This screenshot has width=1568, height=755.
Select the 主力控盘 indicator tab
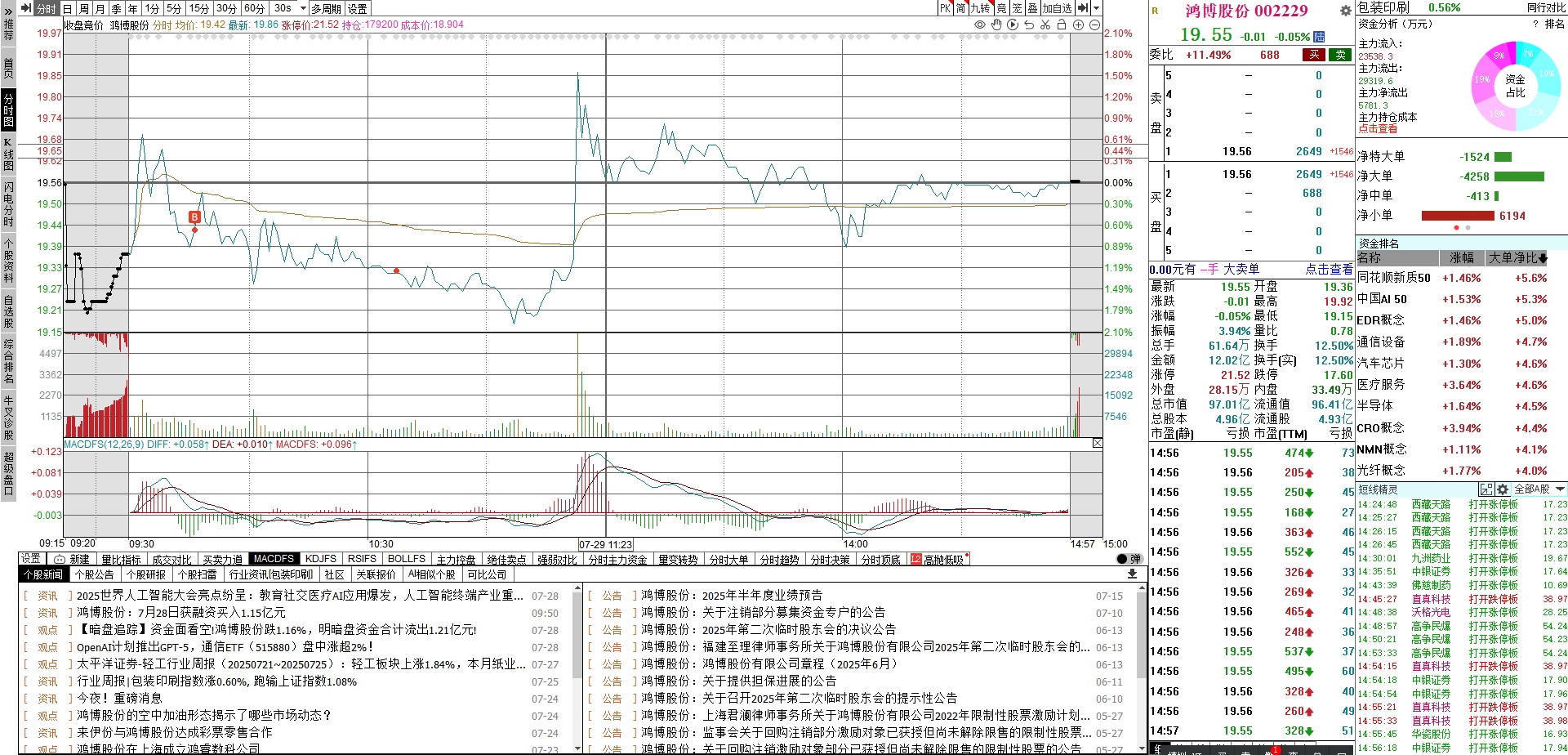tap(456, 560)
